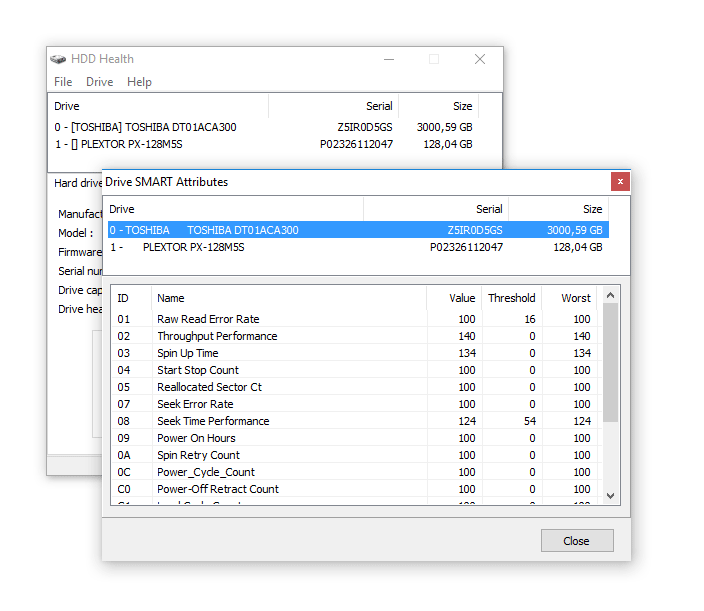Click the ID column header
The height and width of the screenshot is (611, 704).
click(131, 298)
